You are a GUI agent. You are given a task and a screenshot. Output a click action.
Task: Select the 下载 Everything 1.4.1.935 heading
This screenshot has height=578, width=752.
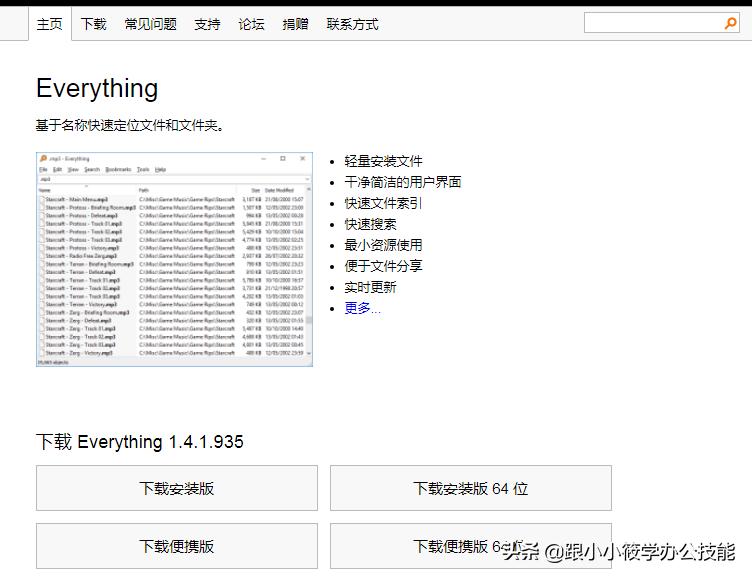click(x=140, y=442)
